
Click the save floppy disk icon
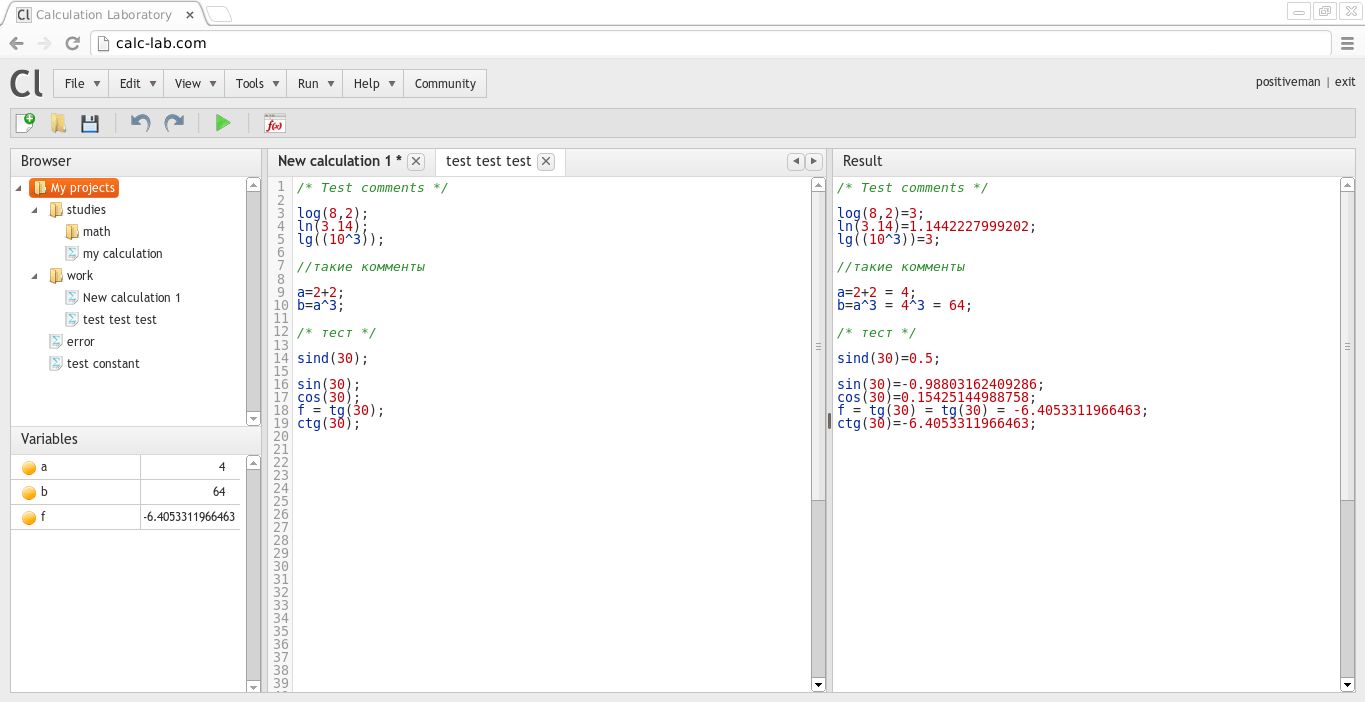tap(90, 123)
